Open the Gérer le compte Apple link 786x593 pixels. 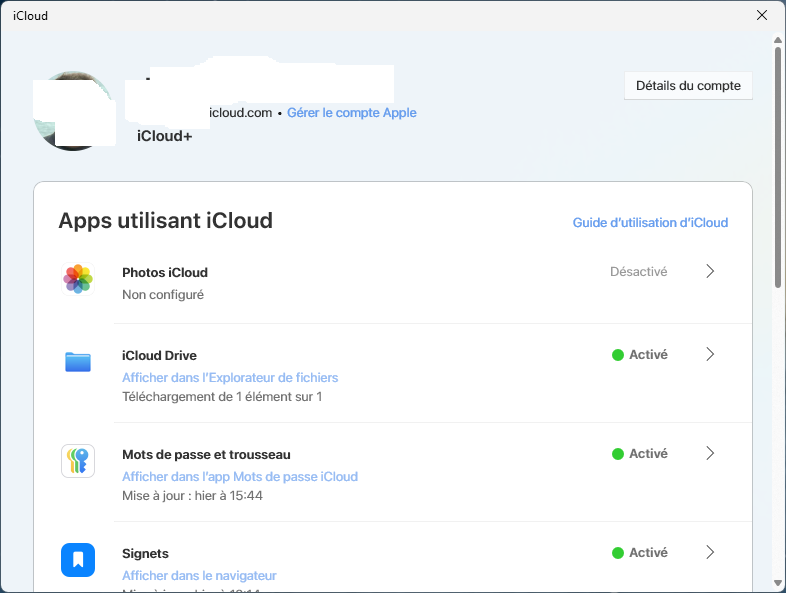click(x=352, y=113)
